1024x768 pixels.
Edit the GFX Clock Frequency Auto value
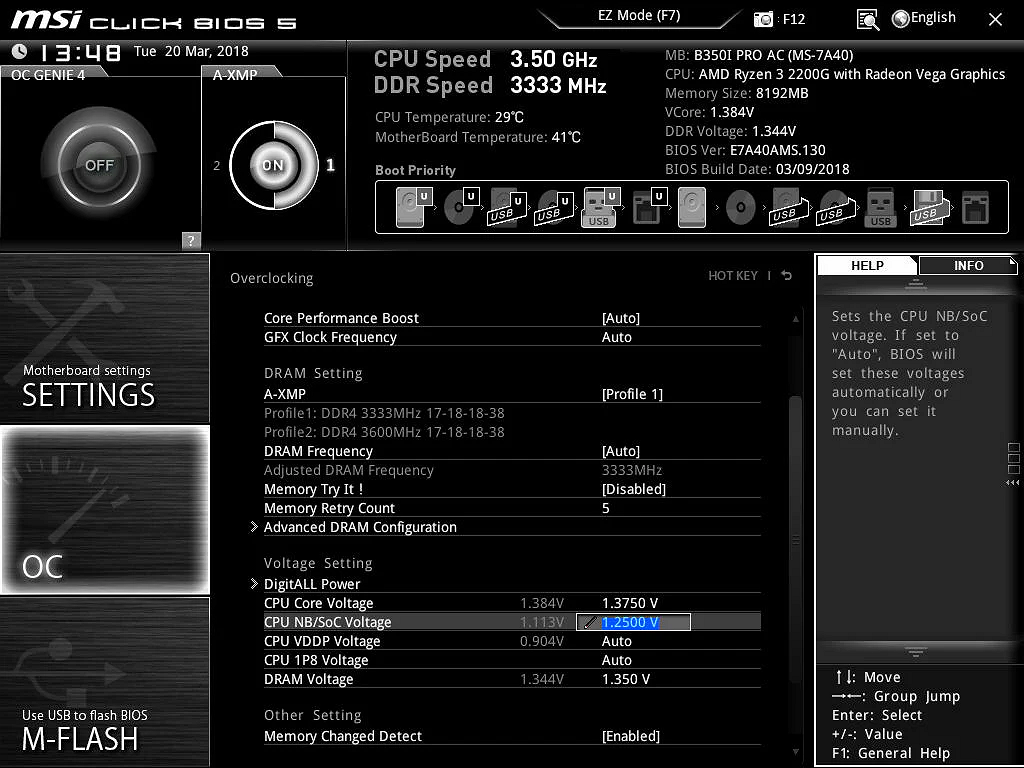point(616,337)
